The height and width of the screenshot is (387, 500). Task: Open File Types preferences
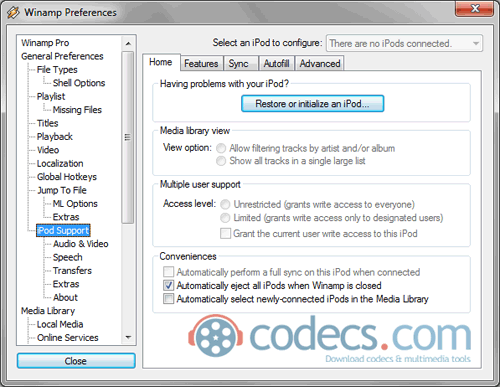tap(57, 69)
